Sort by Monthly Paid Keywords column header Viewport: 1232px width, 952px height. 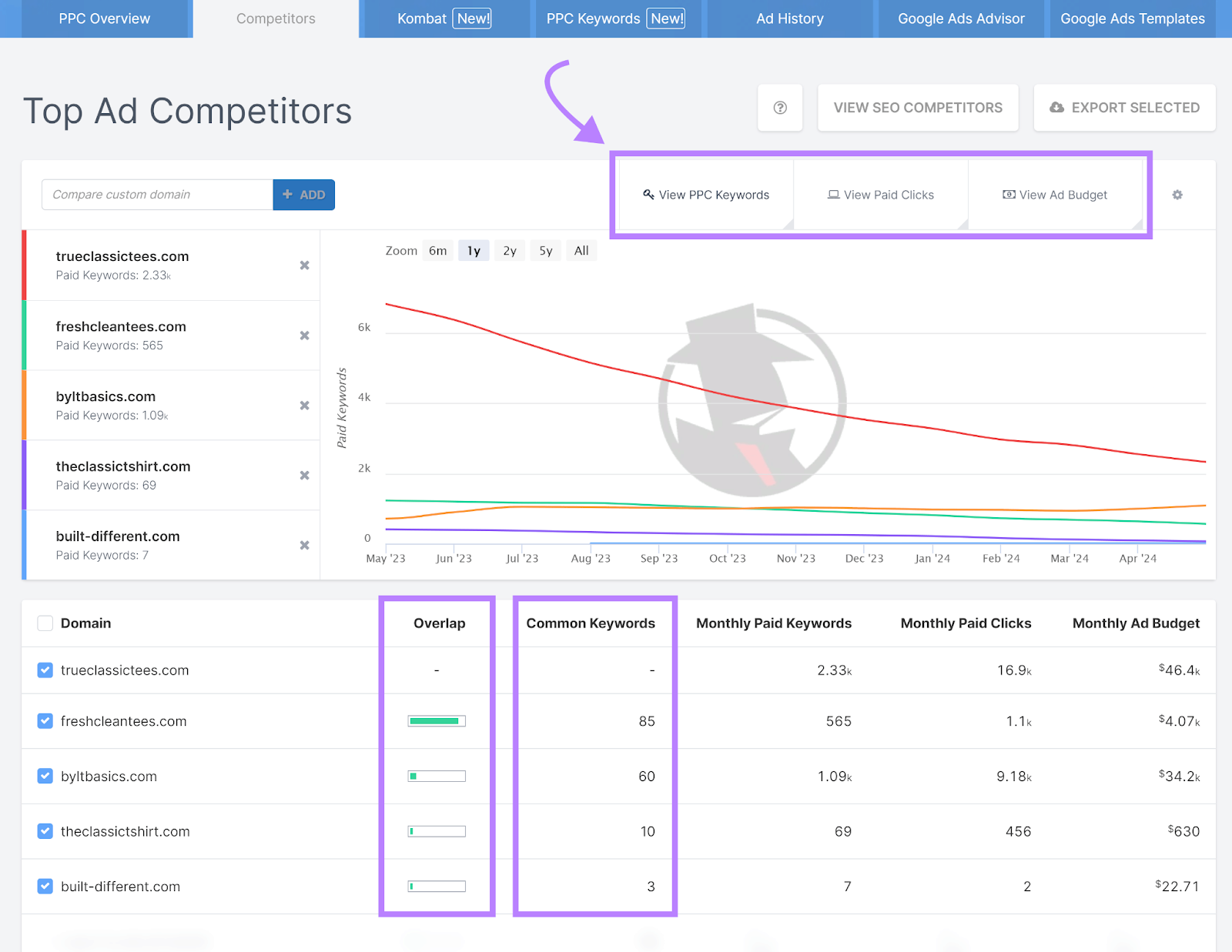coord(774,623)
